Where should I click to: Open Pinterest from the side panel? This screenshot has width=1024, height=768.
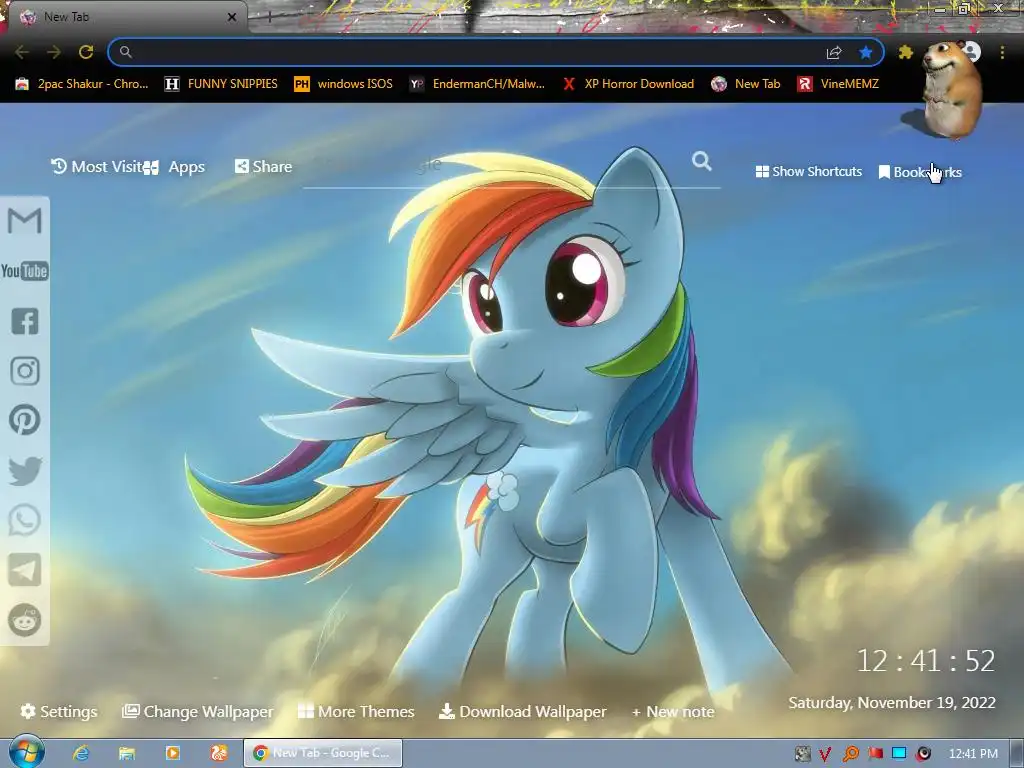point(25,420)
